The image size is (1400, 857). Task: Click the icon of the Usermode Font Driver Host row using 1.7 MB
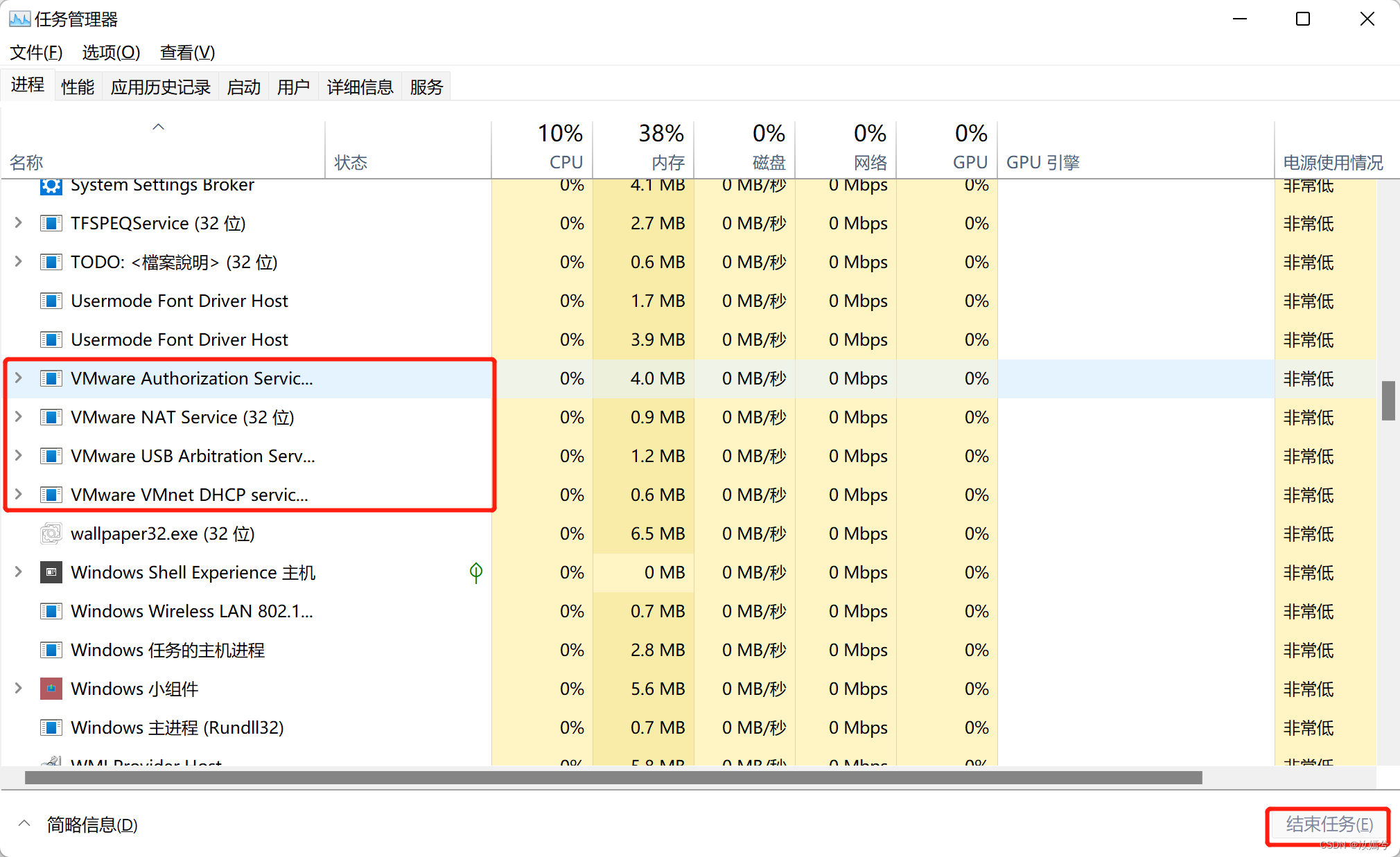pos(51,301)
